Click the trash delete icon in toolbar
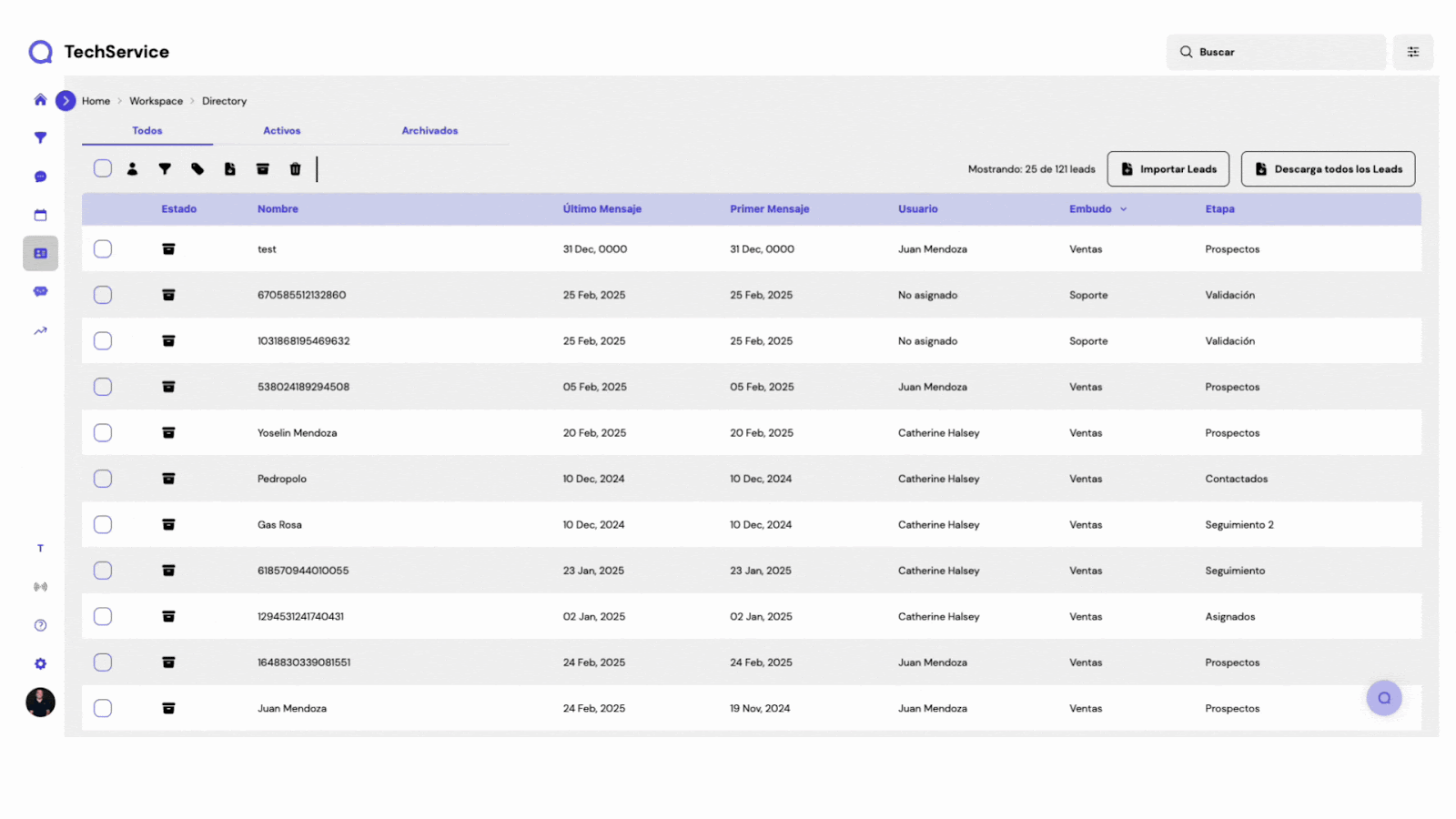Screen dimensions: 1456x819 tap(295, 169)
